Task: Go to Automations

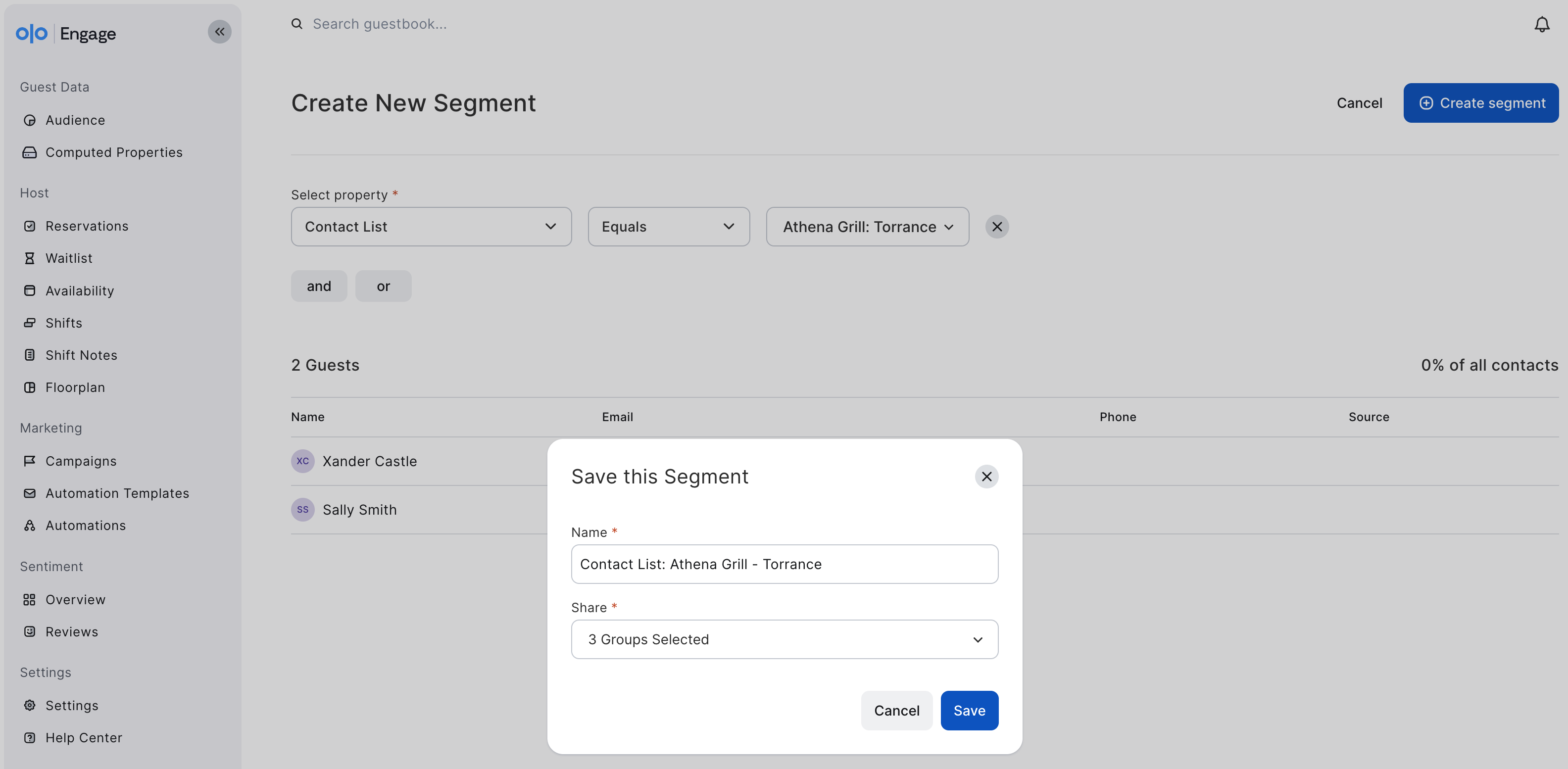Action: [85, 526]
